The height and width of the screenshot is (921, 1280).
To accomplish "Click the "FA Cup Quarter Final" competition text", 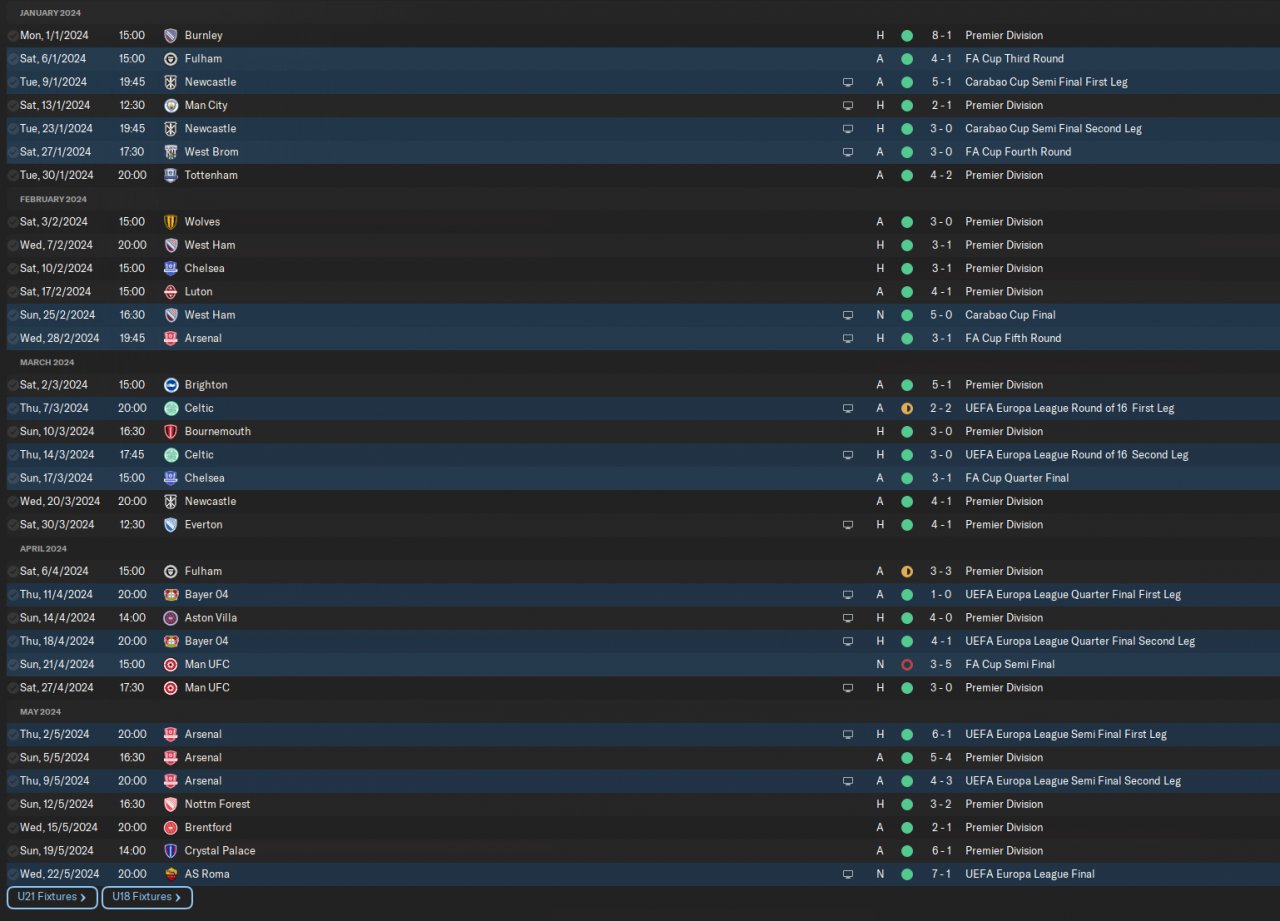I will 1017,478.
